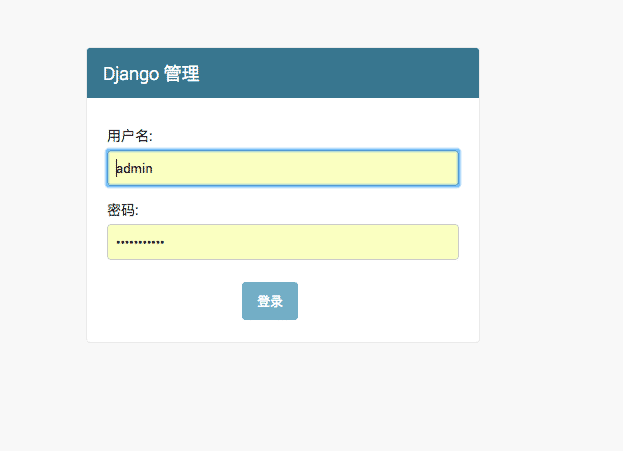This screenshot has height=451, width=623.
Task: Focus the 密码 password input field
Action: click(x=283, y=242)
